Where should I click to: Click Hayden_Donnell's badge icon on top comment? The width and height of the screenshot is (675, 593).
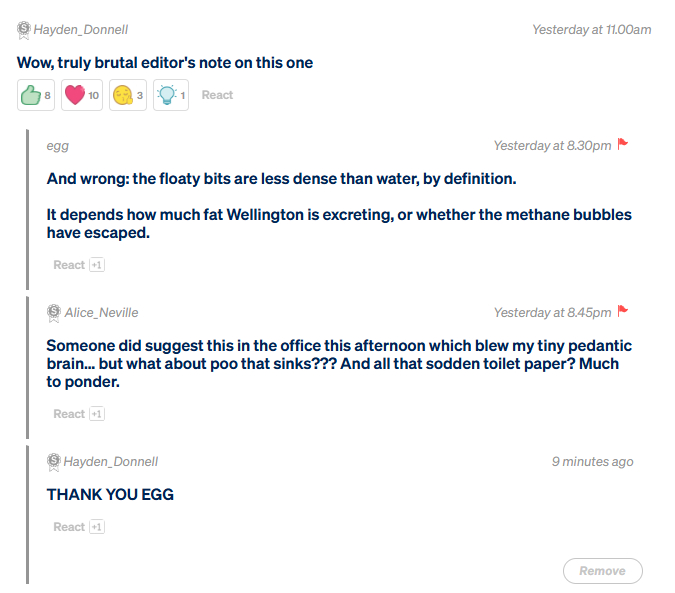tap(24, 29)
